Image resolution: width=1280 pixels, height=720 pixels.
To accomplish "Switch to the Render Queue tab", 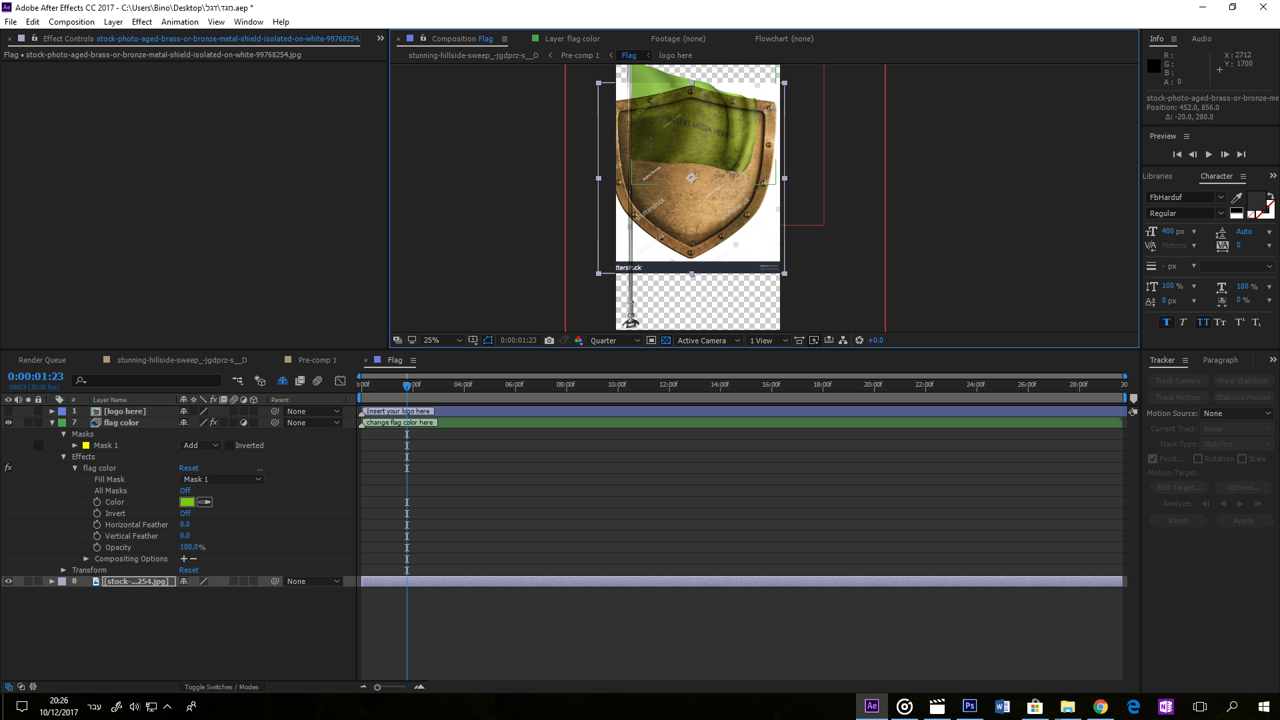I will (x=42, y=360).
